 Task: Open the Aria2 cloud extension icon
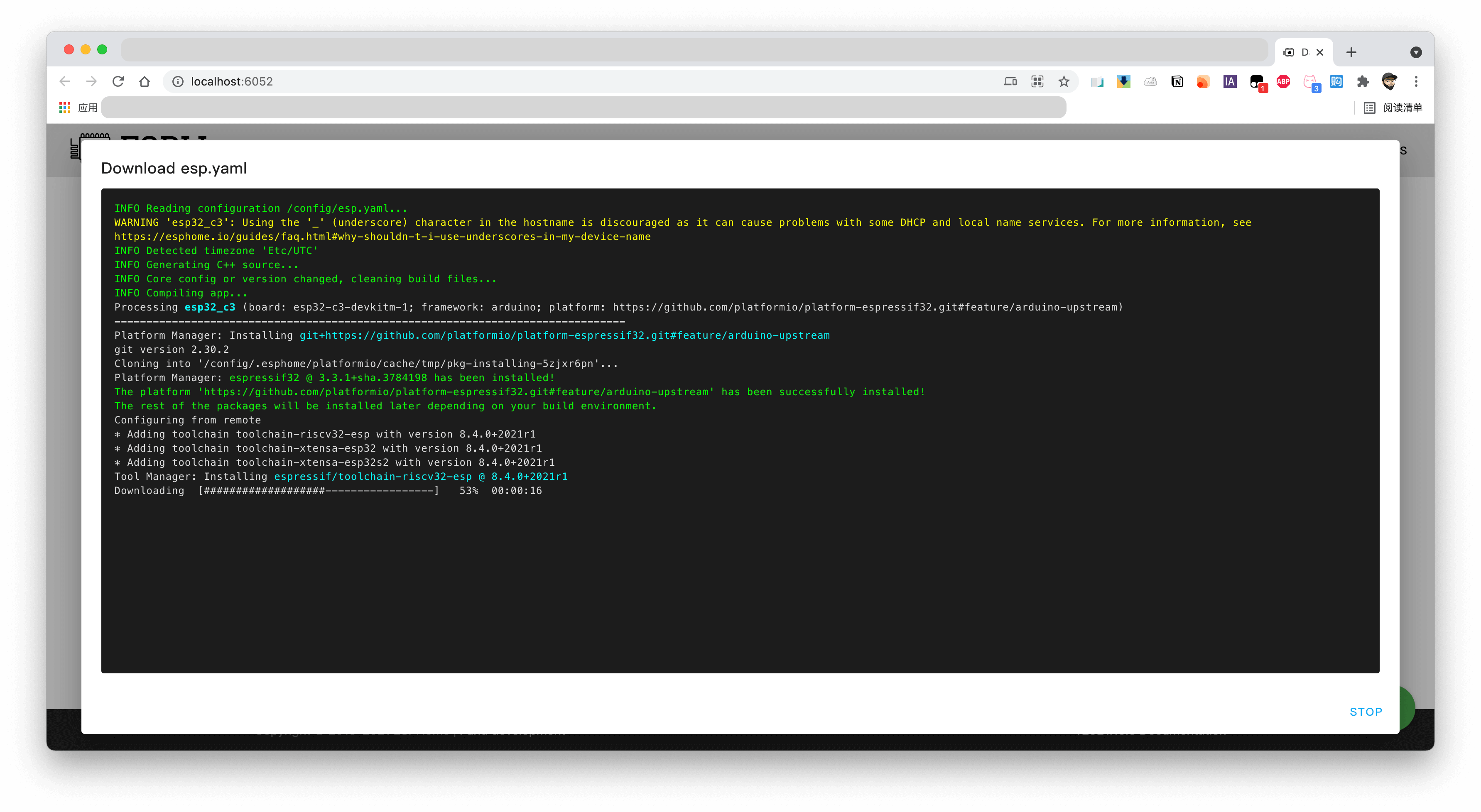pos(1150,82)
